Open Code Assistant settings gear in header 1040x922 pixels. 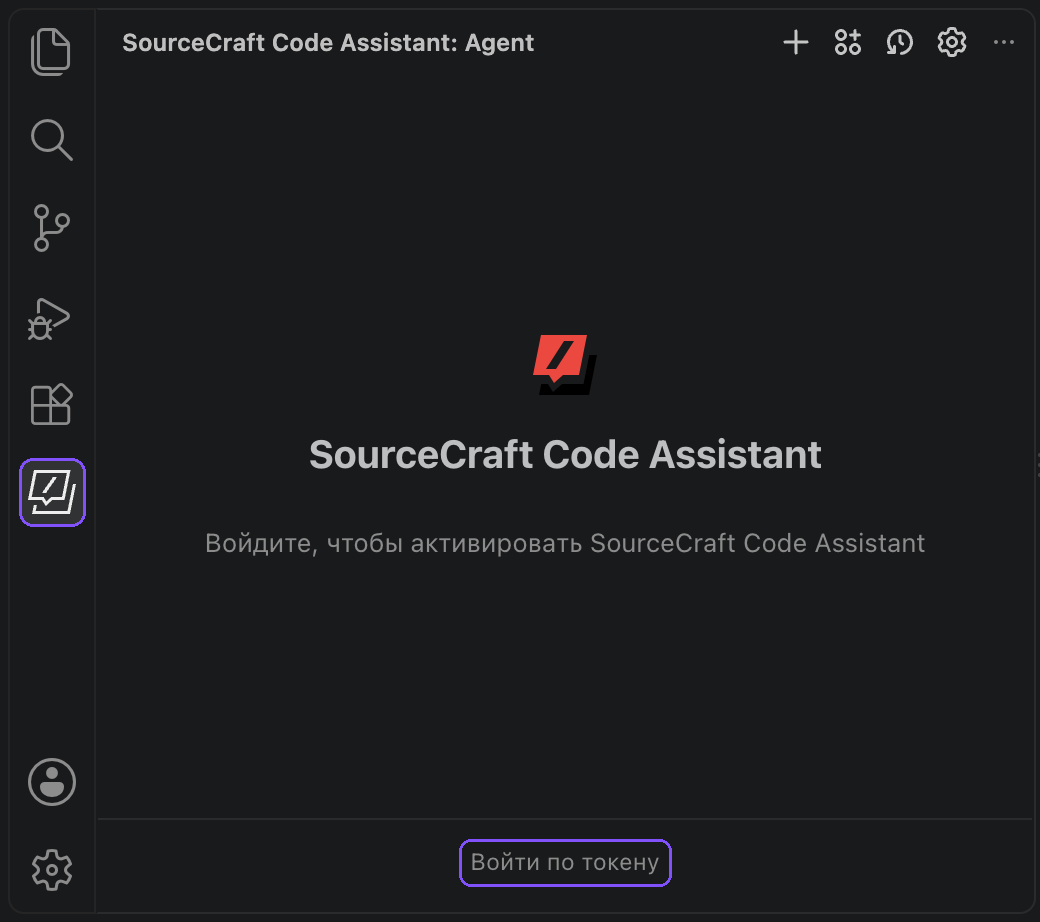click(x=952, y=42)
